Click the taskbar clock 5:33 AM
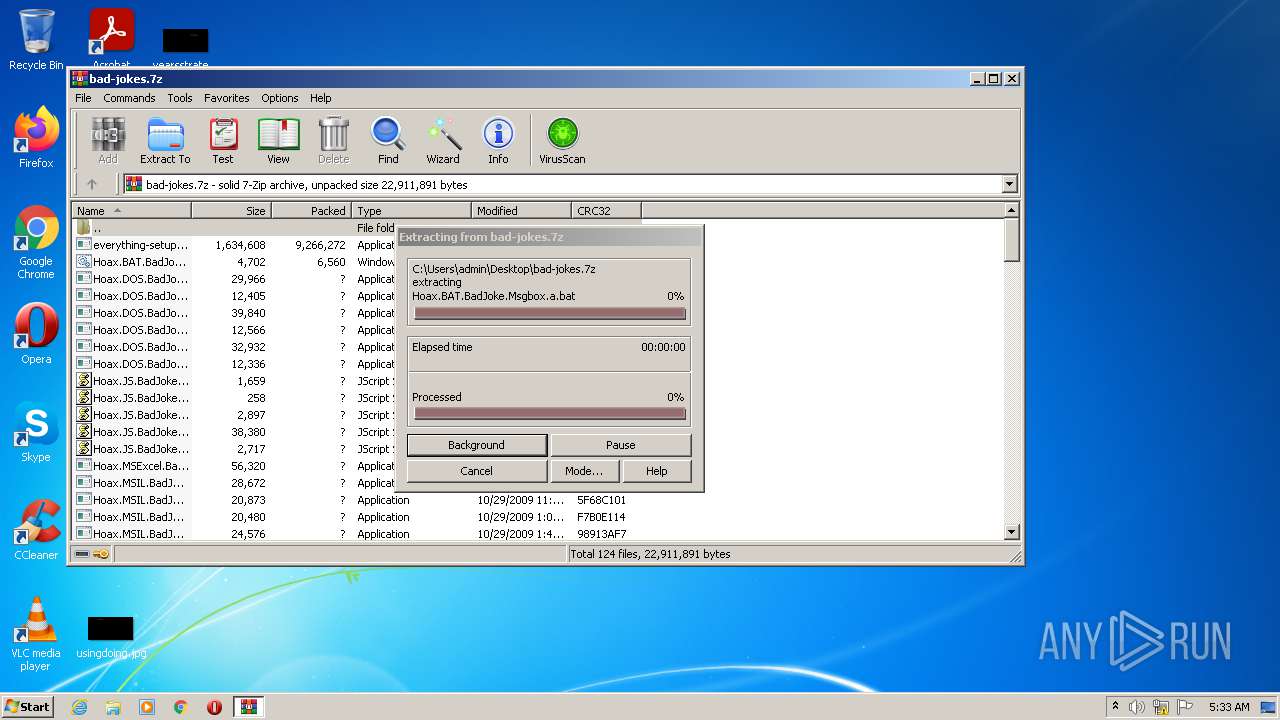The image size is (1280, 720). (x=1229, y=707)
